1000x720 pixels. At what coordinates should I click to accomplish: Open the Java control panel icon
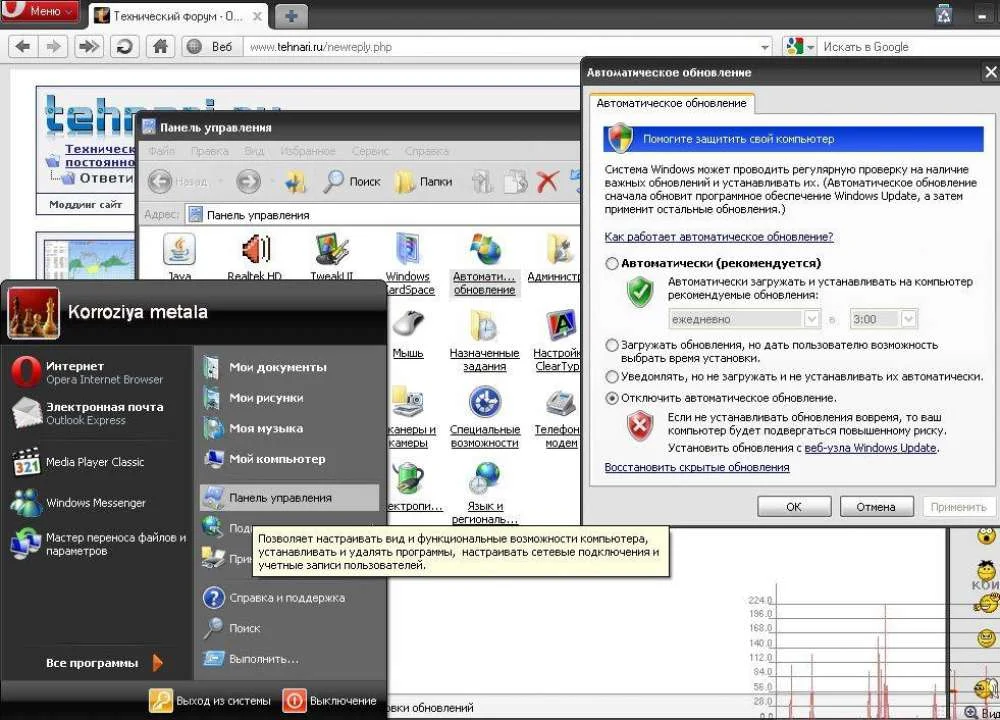pyautogui.click(x=179, y=257)
